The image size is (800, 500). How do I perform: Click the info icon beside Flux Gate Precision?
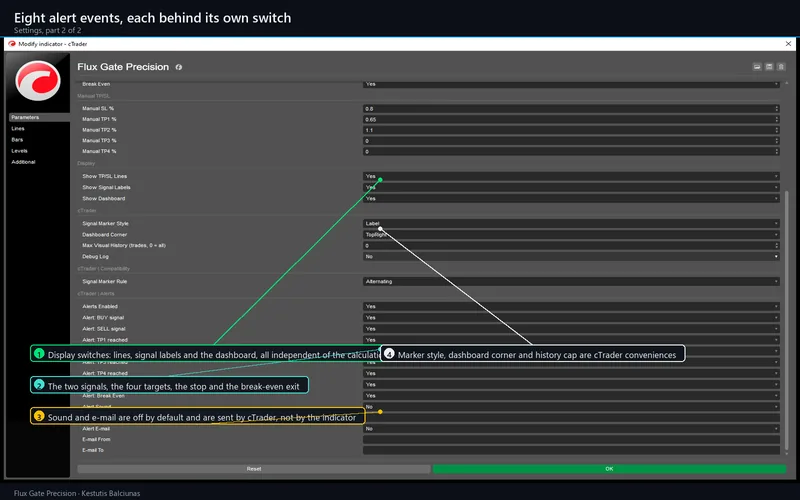(179, 67)
